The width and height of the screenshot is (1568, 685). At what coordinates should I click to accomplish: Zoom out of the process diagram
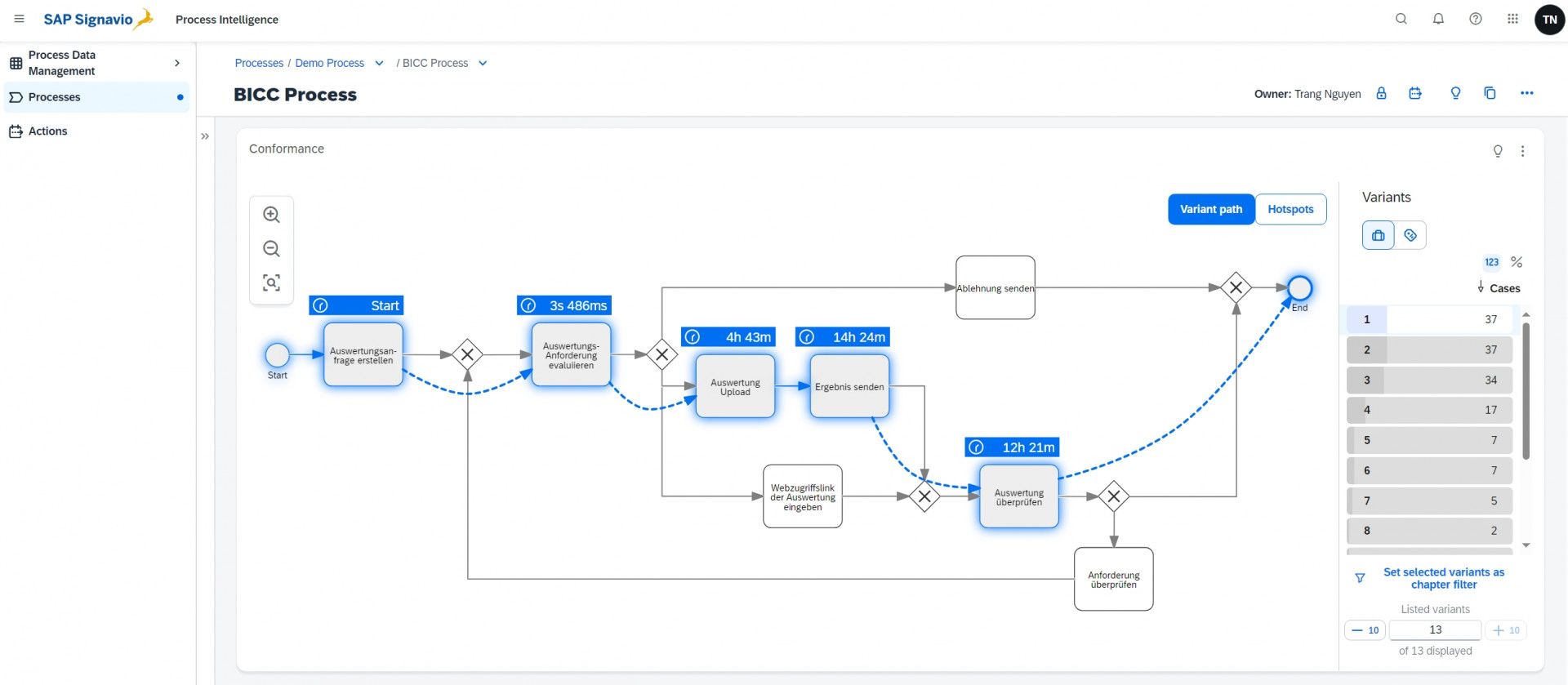pos(271,249)
